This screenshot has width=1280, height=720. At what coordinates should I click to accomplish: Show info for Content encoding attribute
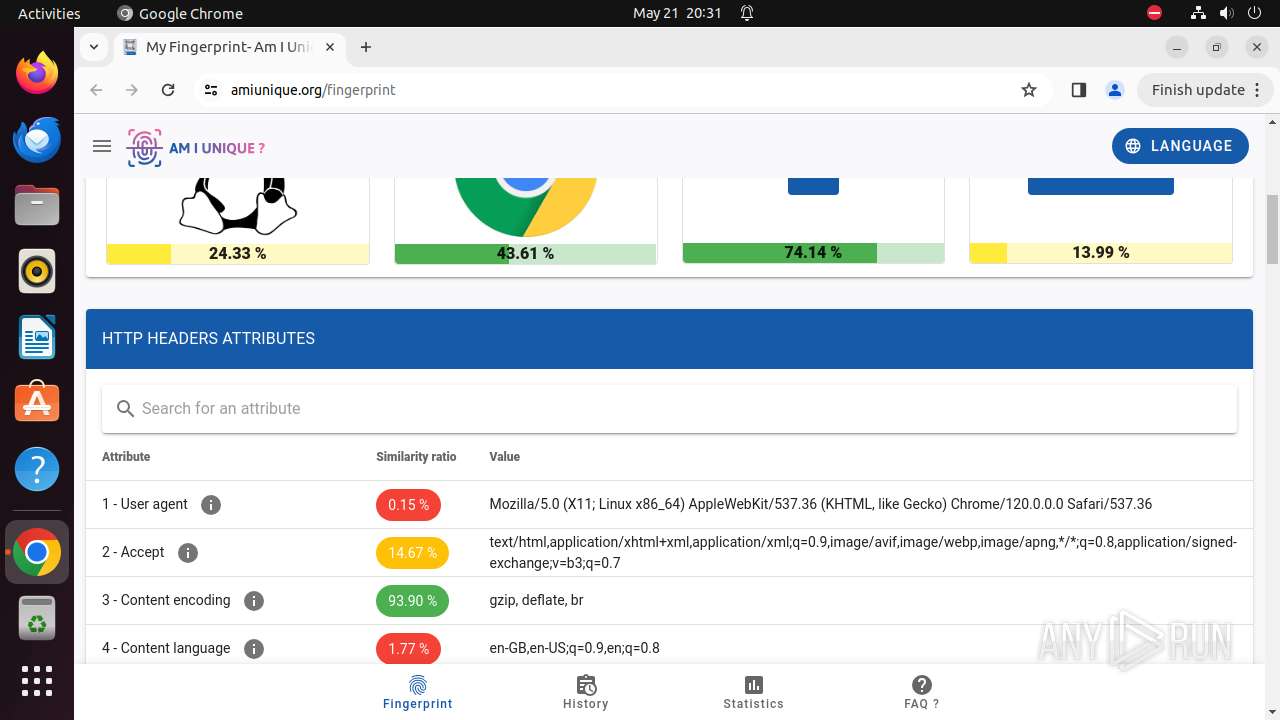tap(254, 601)
